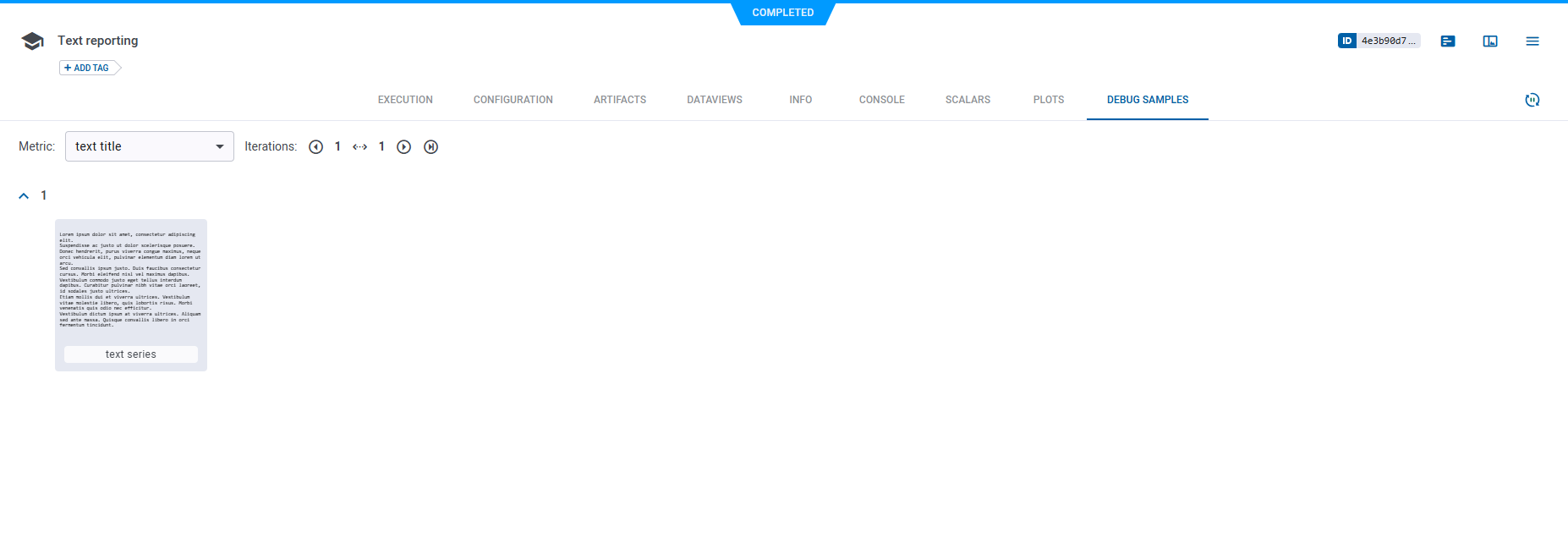1568x560 pixels.
Task: Go to previous iteration arrow
Action: pos(315,147)
